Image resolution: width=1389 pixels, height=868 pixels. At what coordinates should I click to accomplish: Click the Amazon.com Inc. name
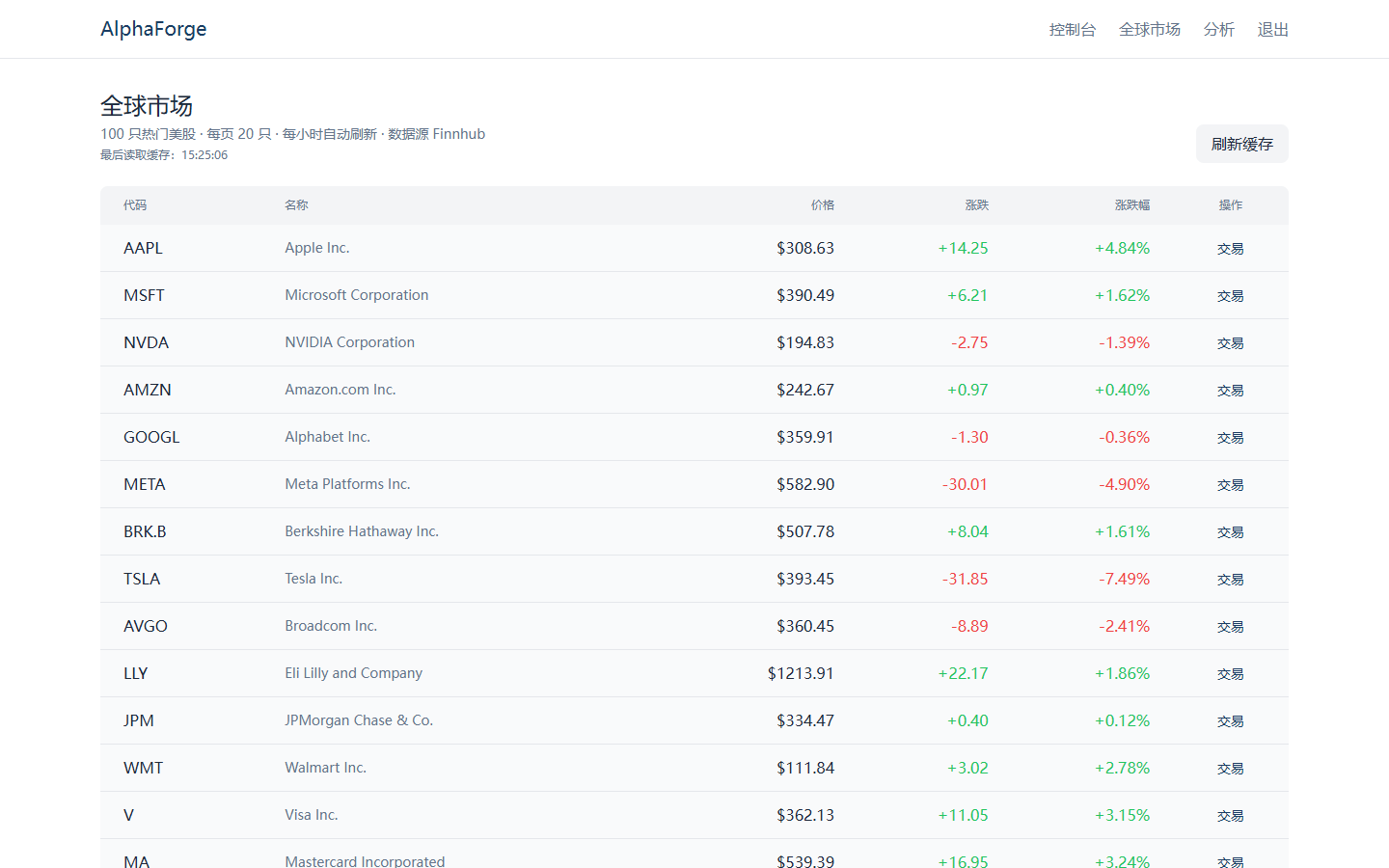click(340, 390)
